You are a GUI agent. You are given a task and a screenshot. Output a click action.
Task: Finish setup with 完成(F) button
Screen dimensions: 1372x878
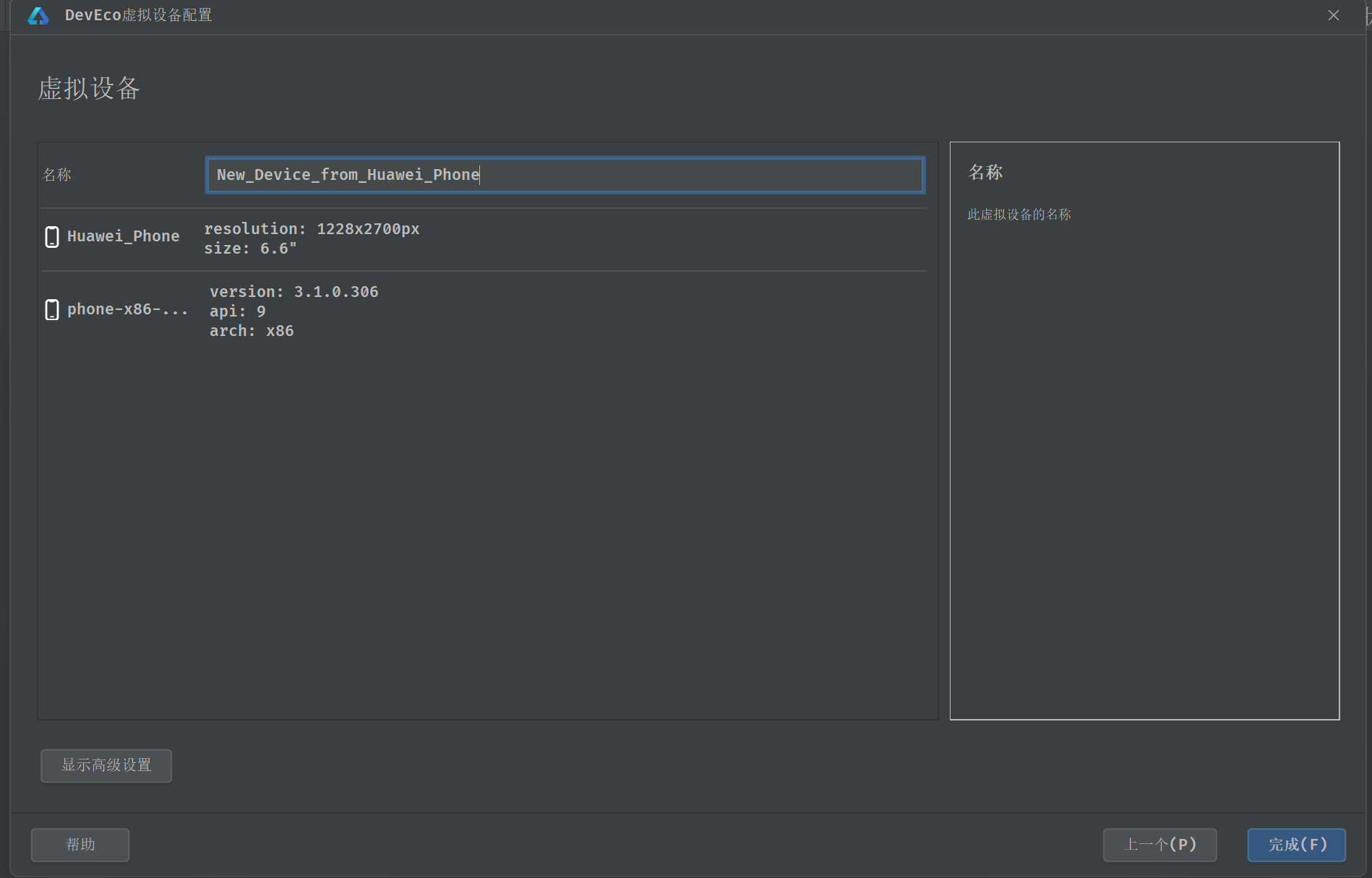click(1297, 845)
